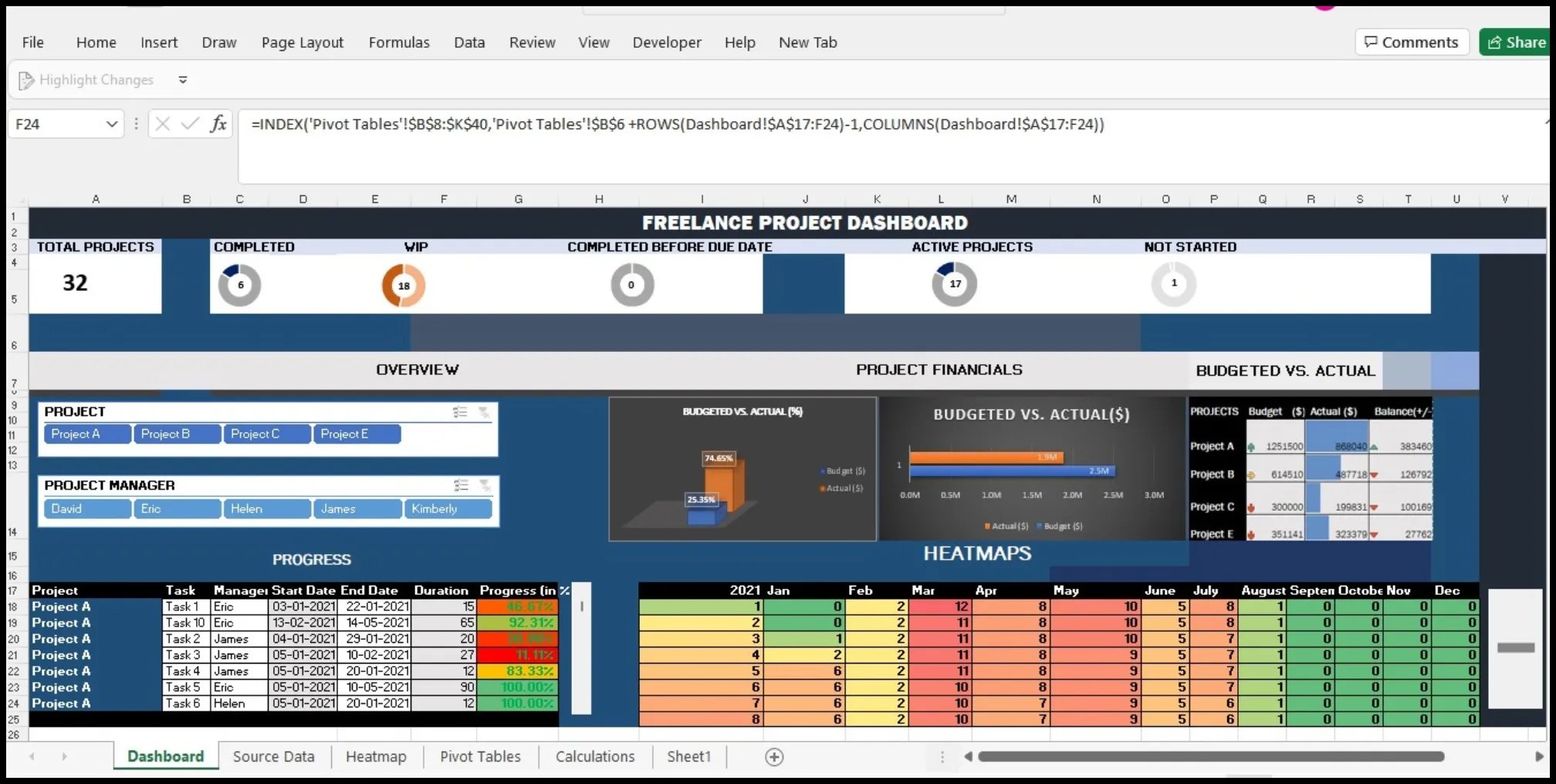Select Project B in the Project slicer

point(176,434)
